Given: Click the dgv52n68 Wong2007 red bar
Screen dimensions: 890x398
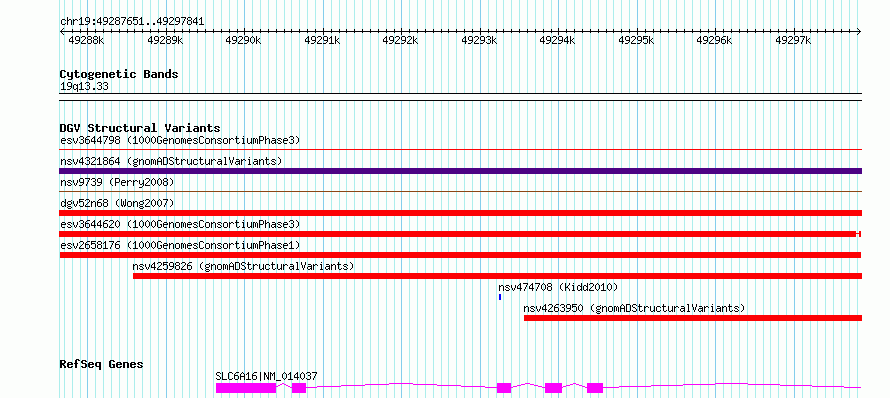Looking at the screenshot, I should (460, 213).
